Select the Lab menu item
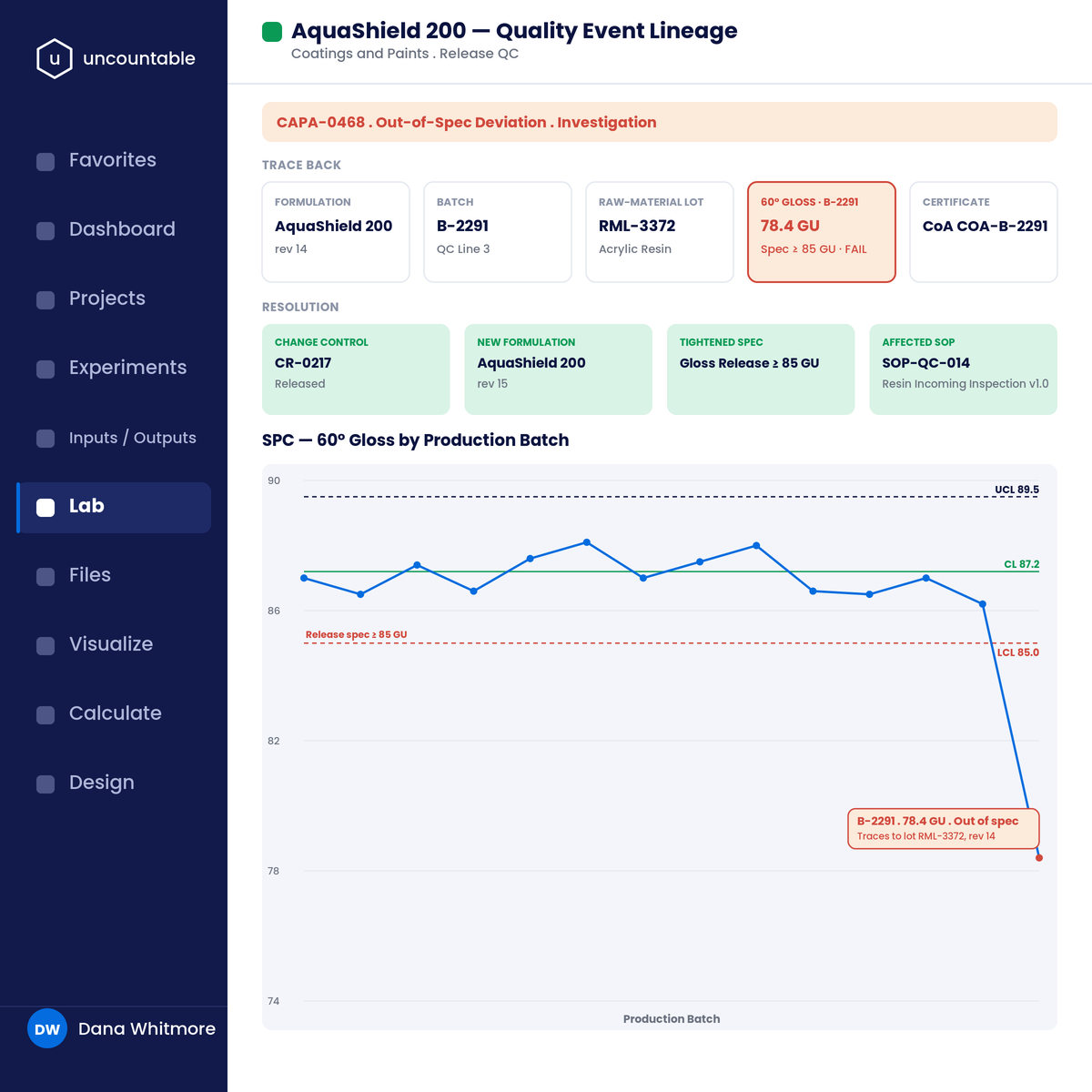The image size is (1092, 1092). click(114, 508)
